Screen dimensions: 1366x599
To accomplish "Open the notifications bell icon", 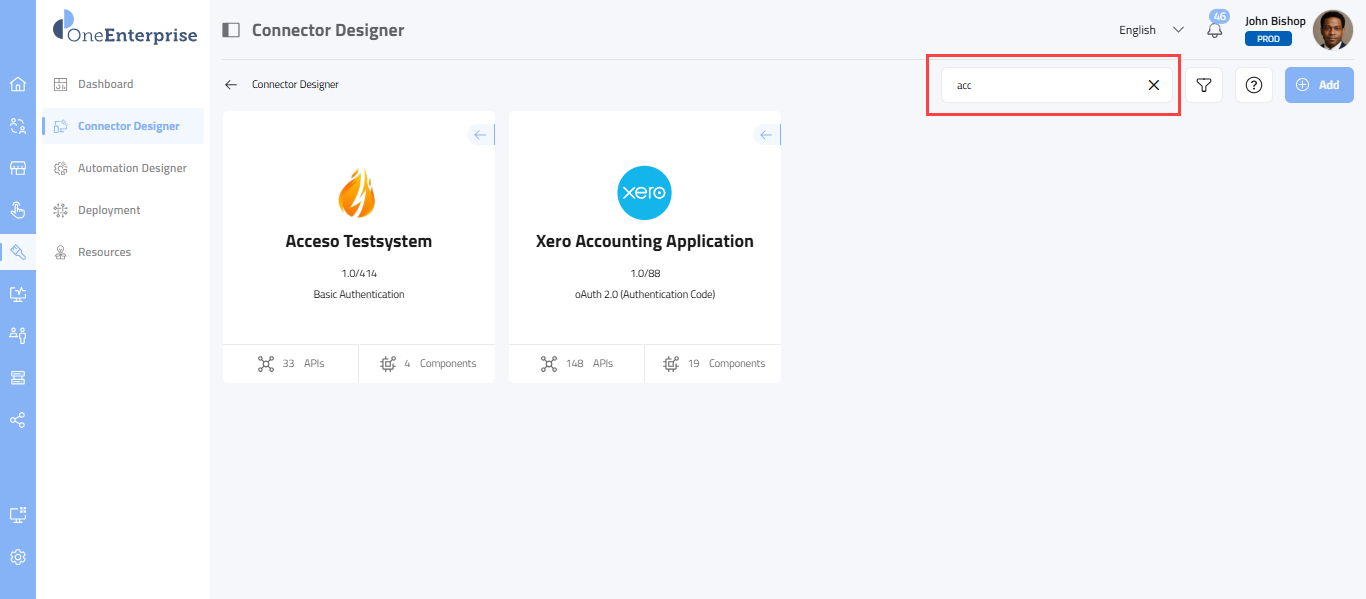I will (1215, 30).
